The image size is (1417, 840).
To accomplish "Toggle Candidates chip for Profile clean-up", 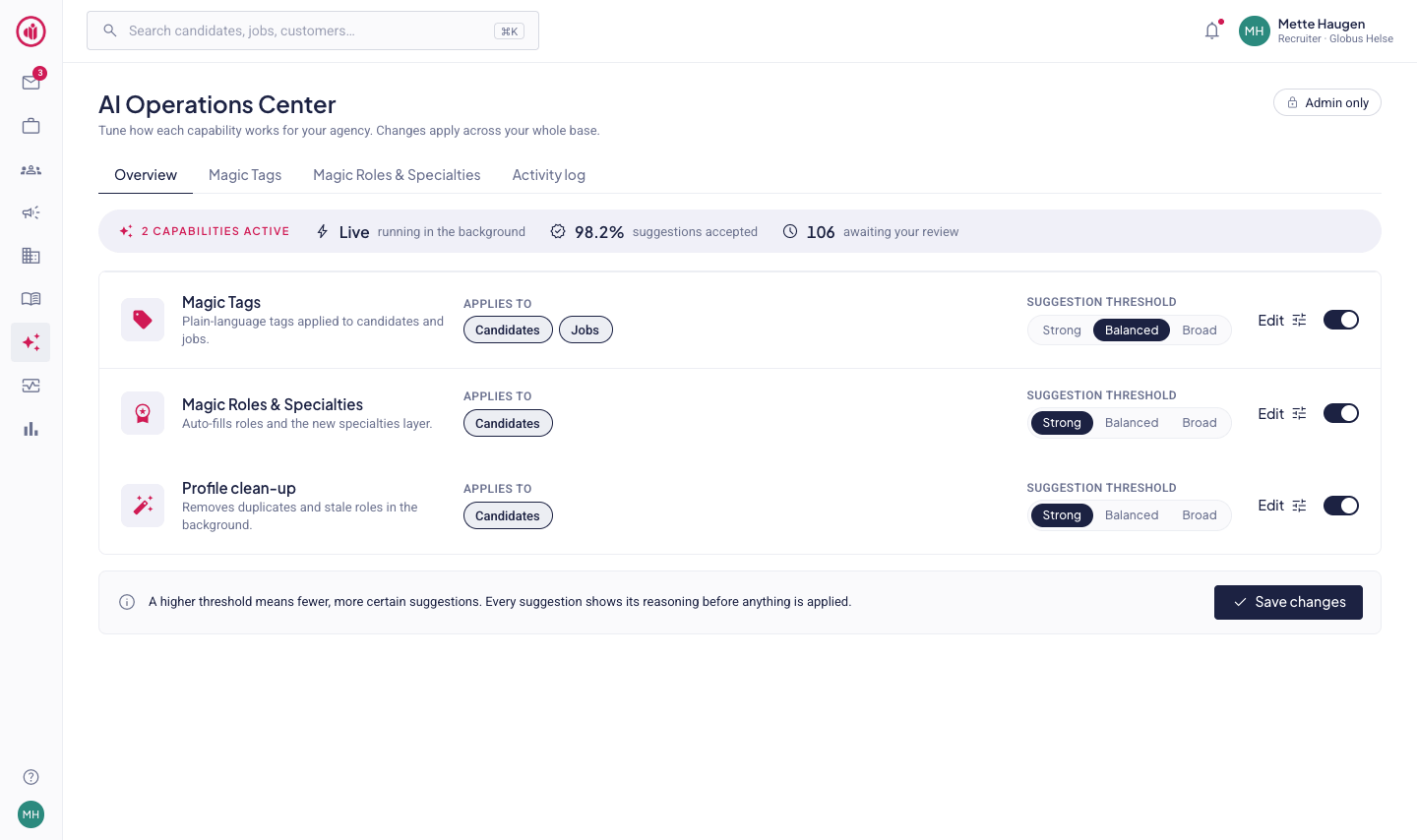I will tap(508, 515).
